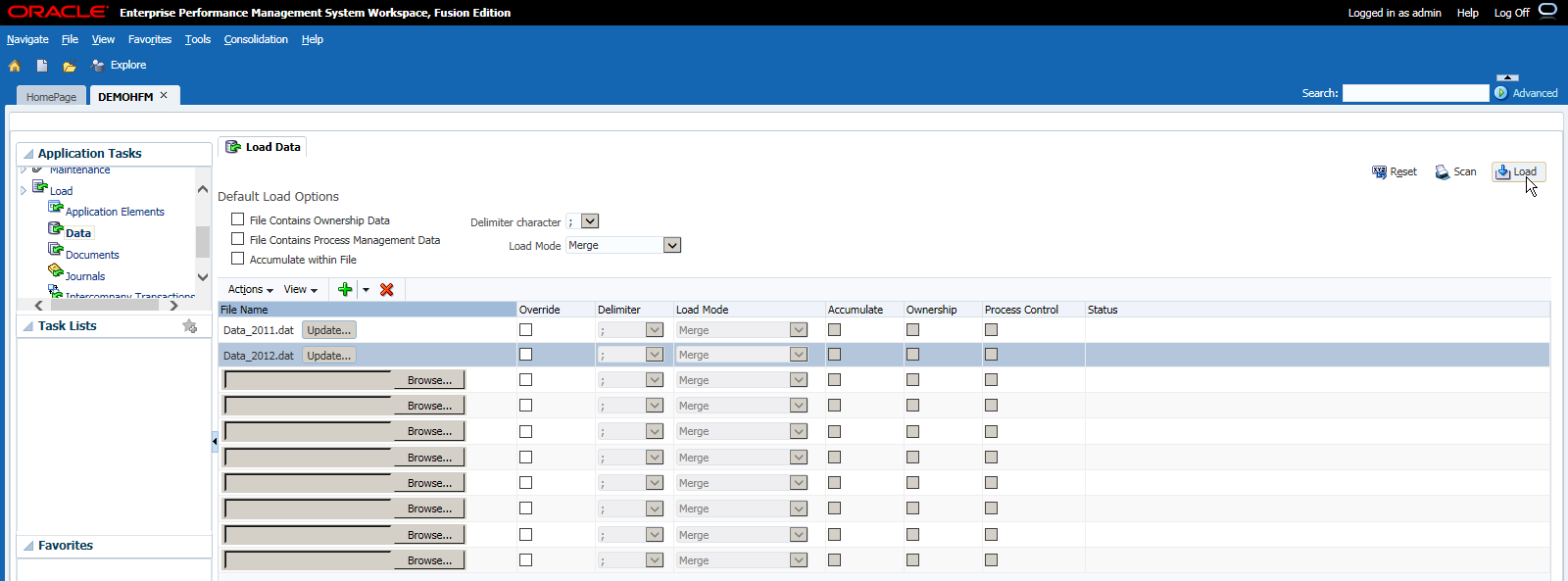Click the Task Lists gear icon
This screenshot has height=581, width=1568.
point(190,326)
